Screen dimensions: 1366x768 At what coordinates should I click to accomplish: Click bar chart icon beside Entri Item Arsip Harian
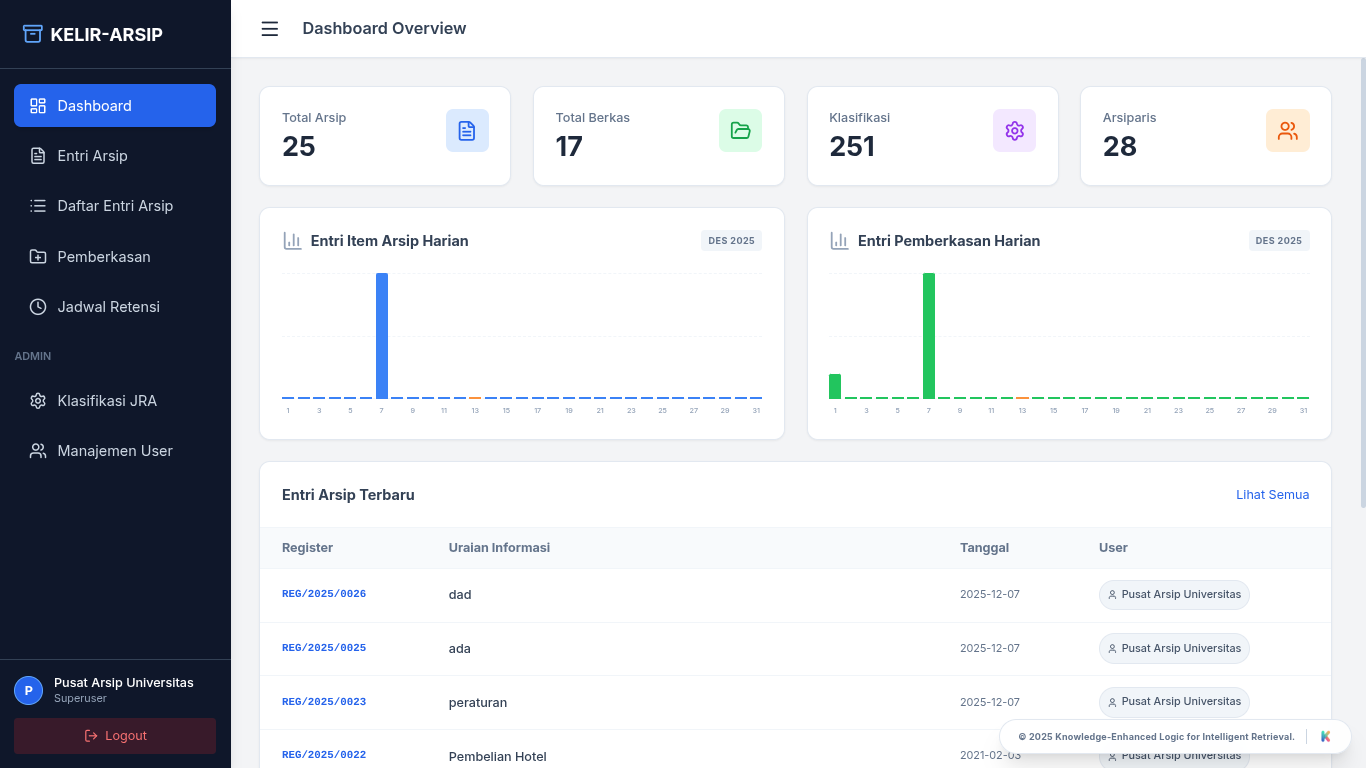coord(292,241)
